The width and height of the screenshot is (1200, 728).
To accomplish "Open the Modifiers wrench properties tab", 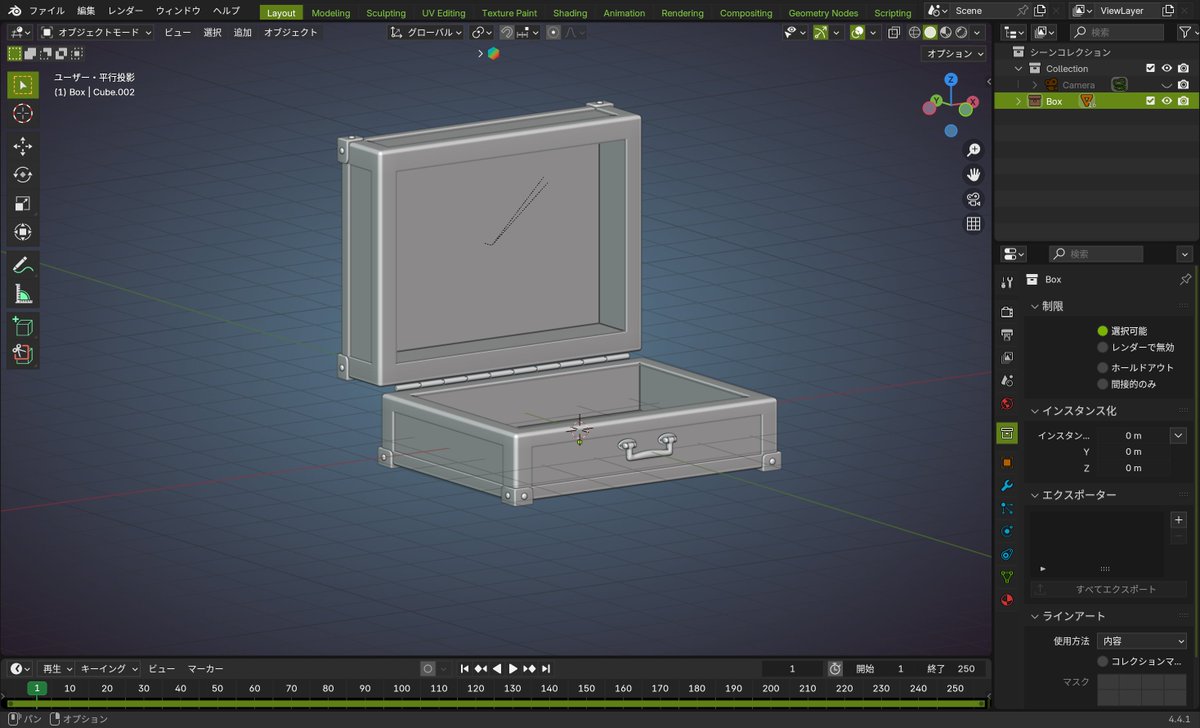I will coord(1007,485).
